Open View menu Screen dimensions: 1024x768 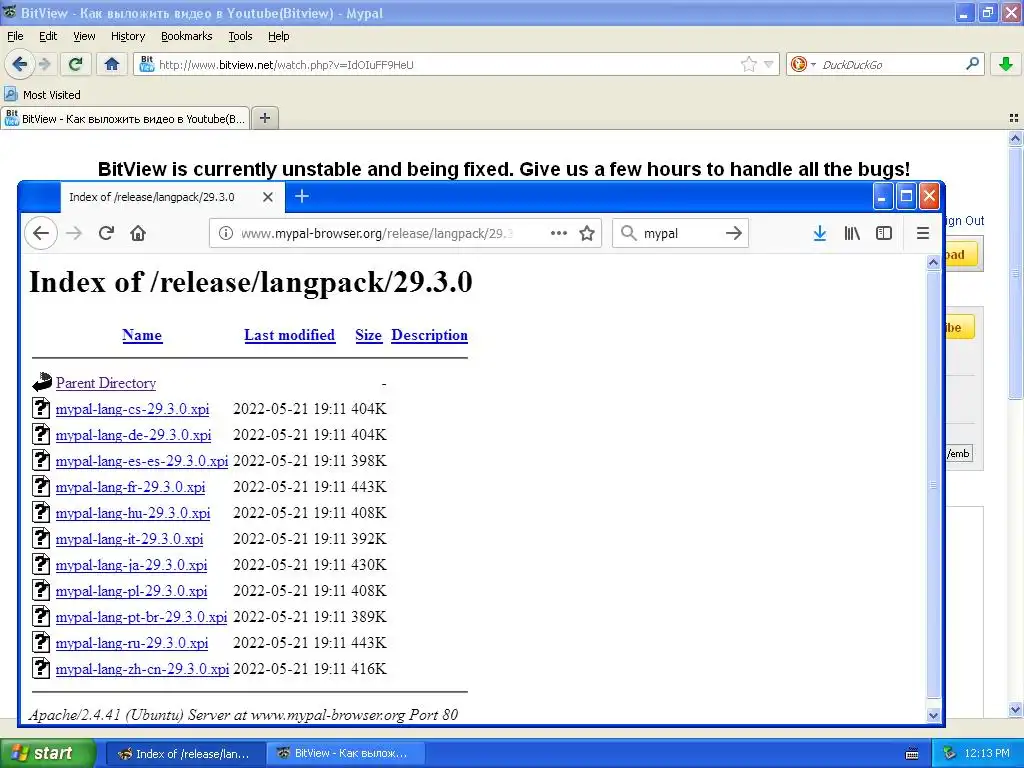coord(84,37)
